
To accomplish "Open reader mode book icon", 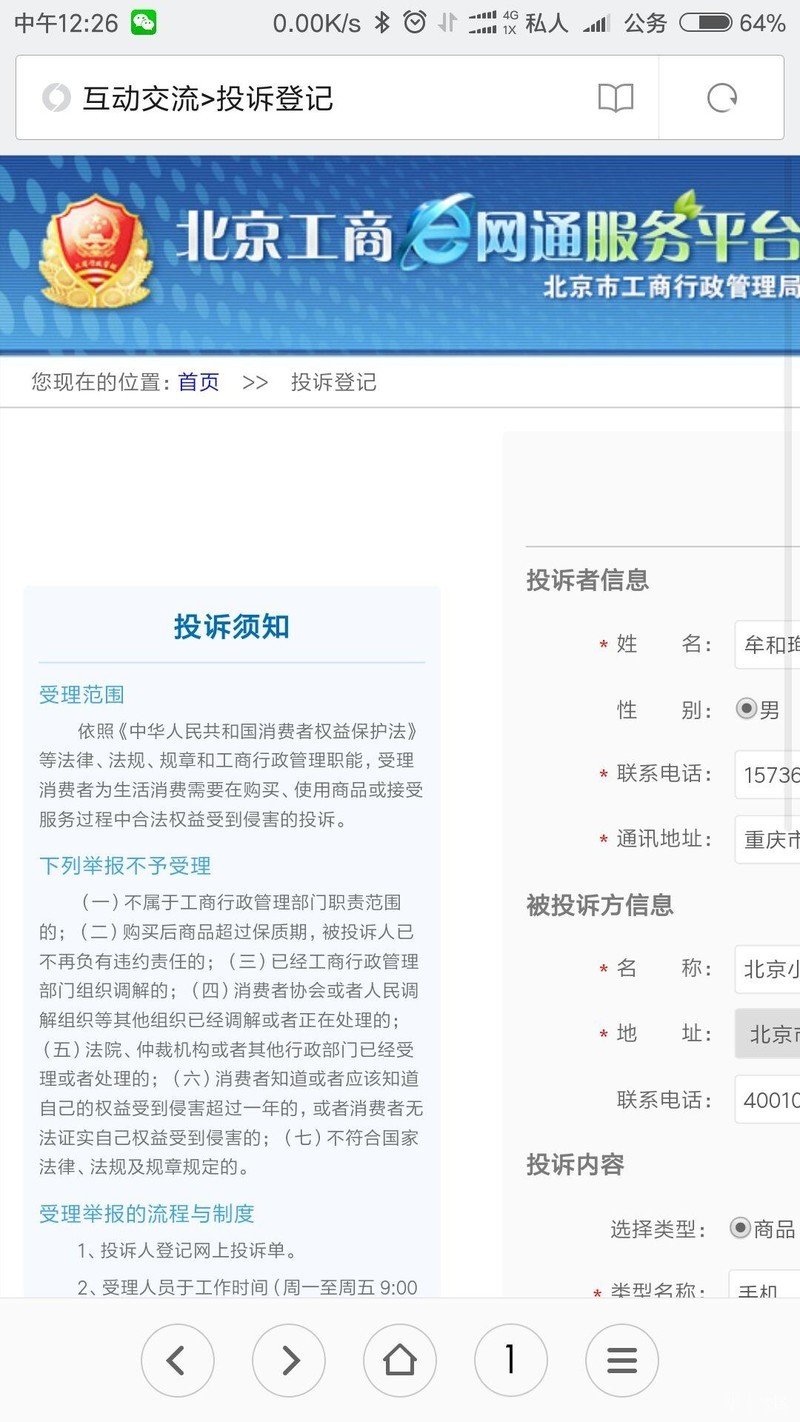I will 616,98.
